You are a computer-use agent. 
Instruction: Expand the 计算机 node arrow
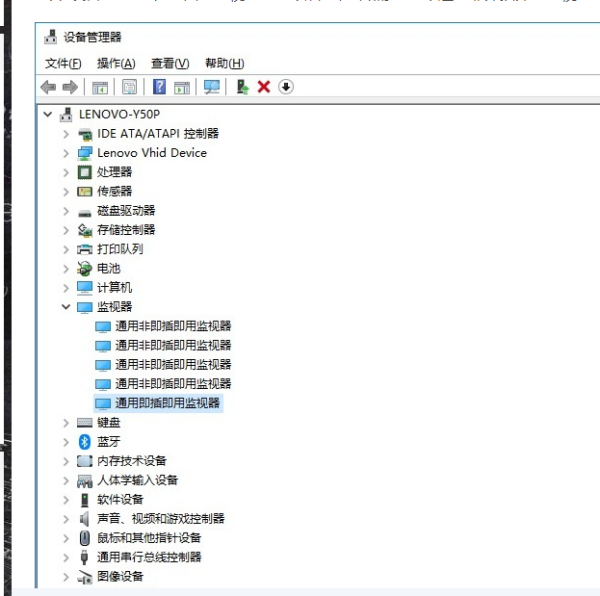[x=66, y=288]
